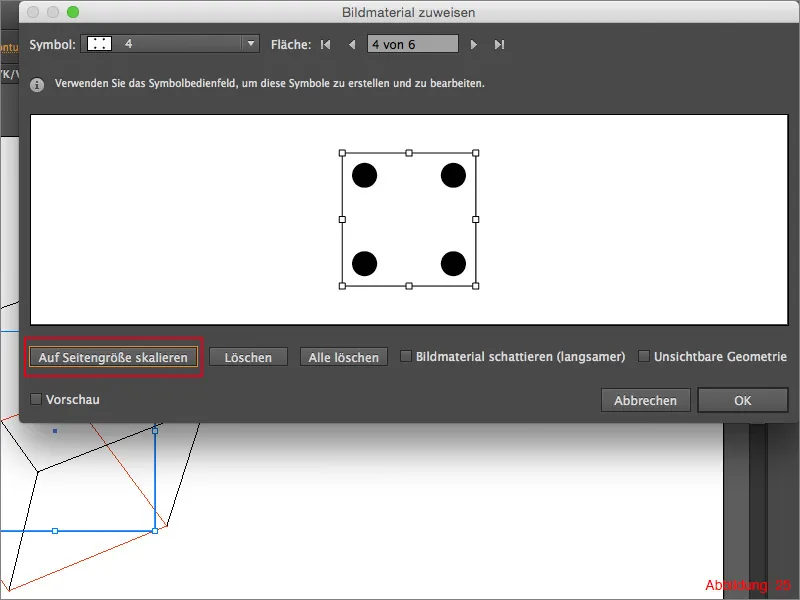Click the dice symbol thumbnail in Symbol dropdown
The width and height of the screenshot is (800, 600).
pos(99,44)
